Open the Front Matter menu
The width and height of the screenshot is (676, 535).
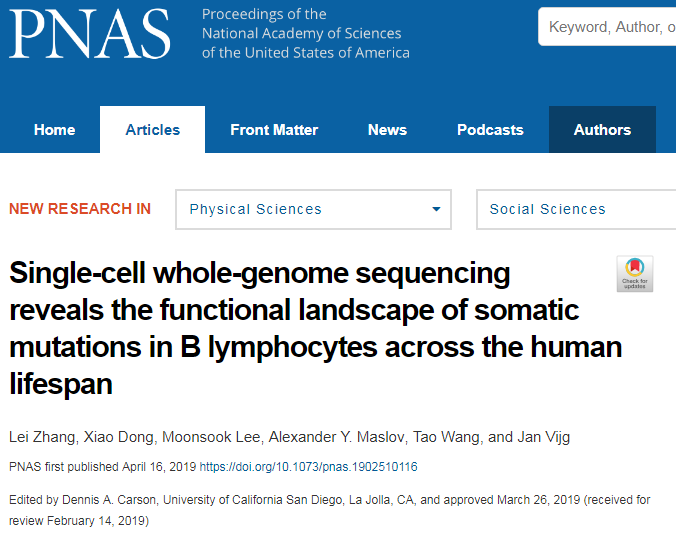click(x=274, y=130)
